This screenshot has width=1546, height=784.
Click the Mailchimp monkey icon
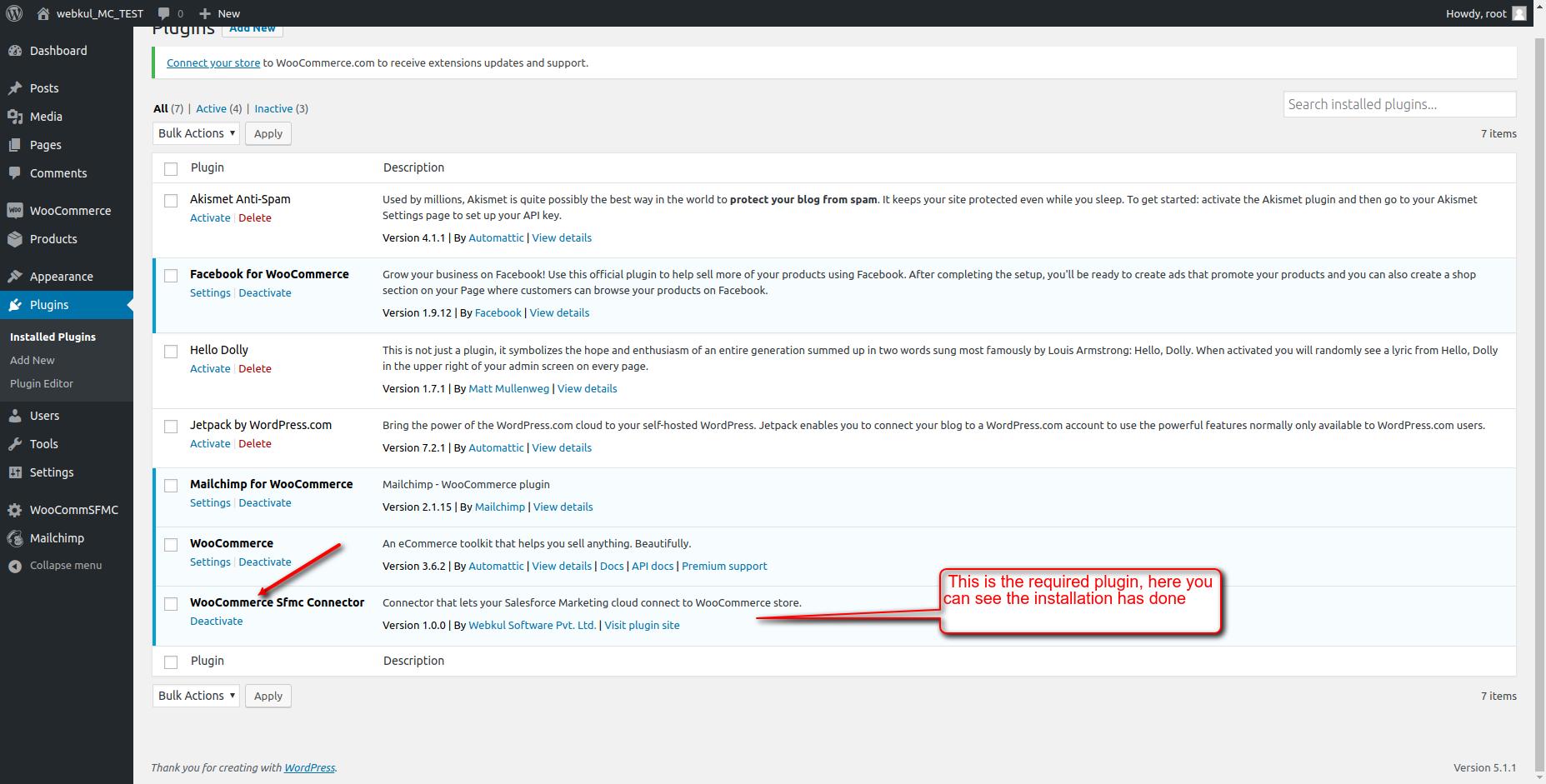(x=15, y=538)
